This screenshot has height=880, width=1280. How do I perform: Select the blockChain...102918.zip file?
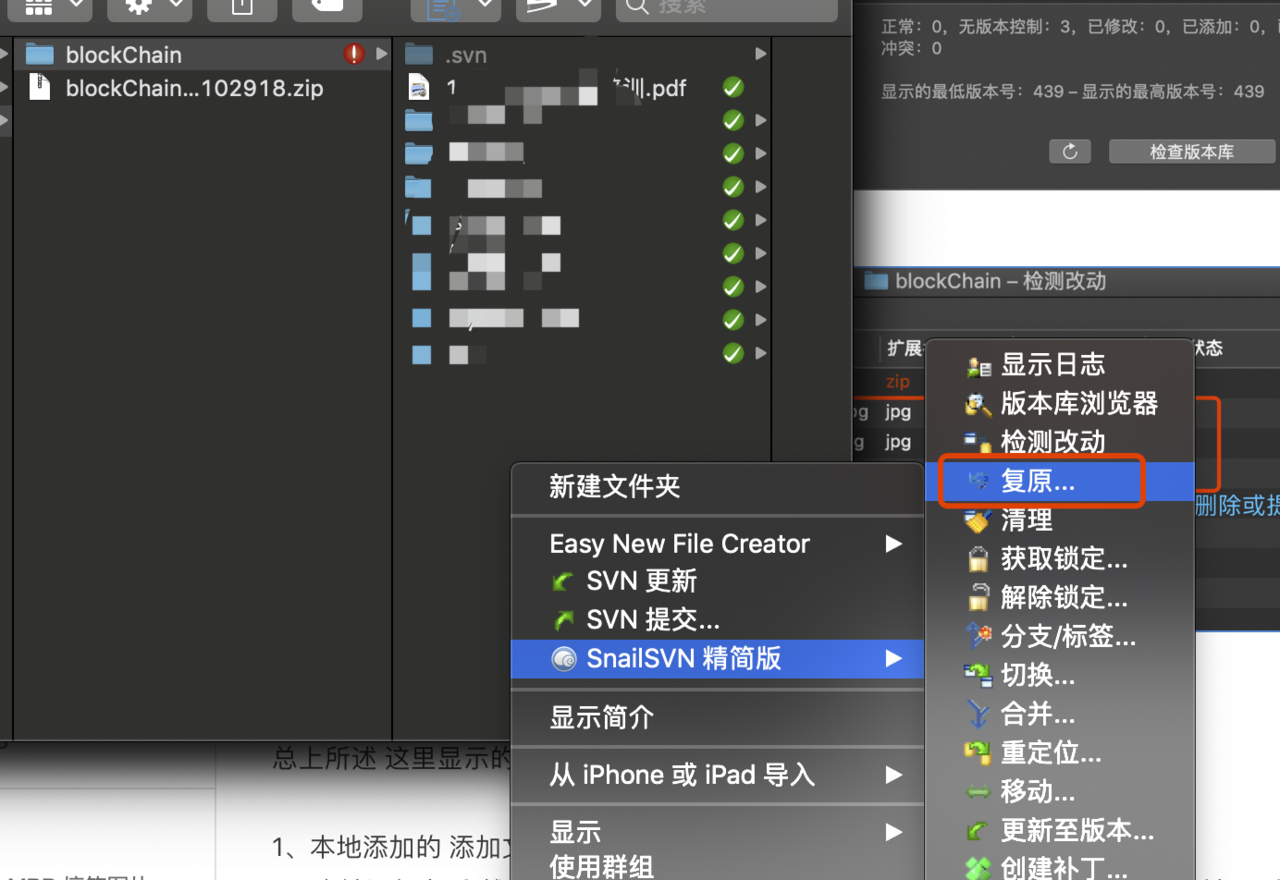point(202,88)
